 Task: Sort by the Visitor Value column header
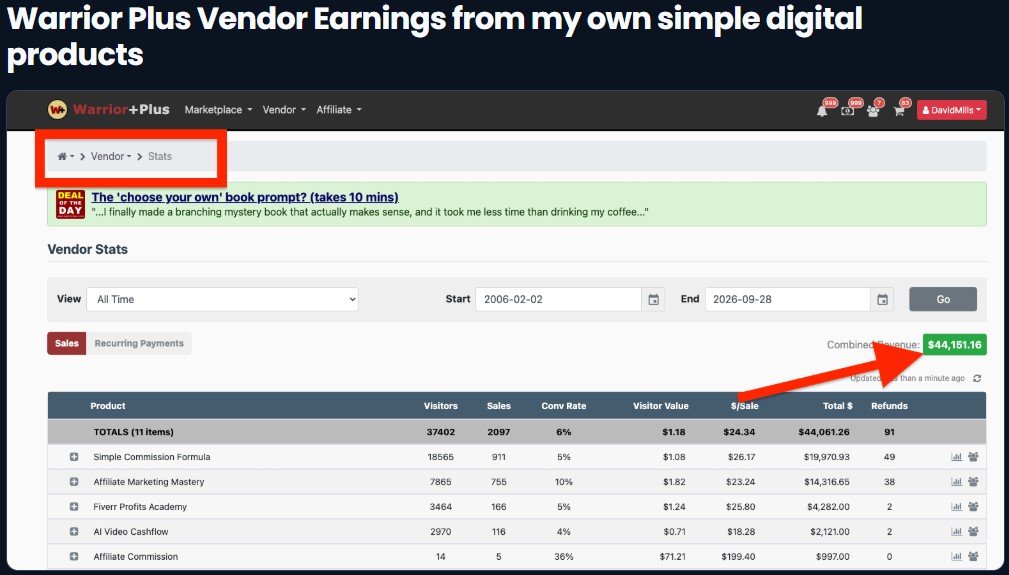coord(661,406)
